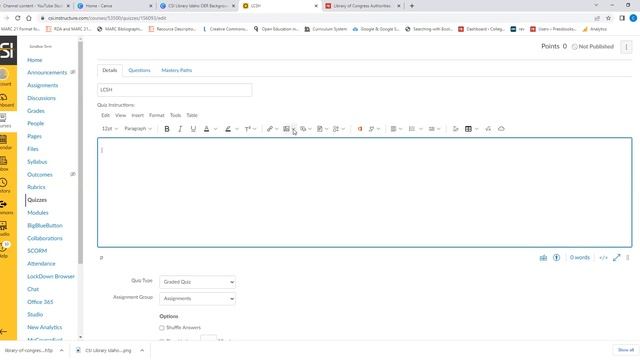
Task: Toggle bold formatting in the editor toolbar
Action: click(x=167, y=129)
